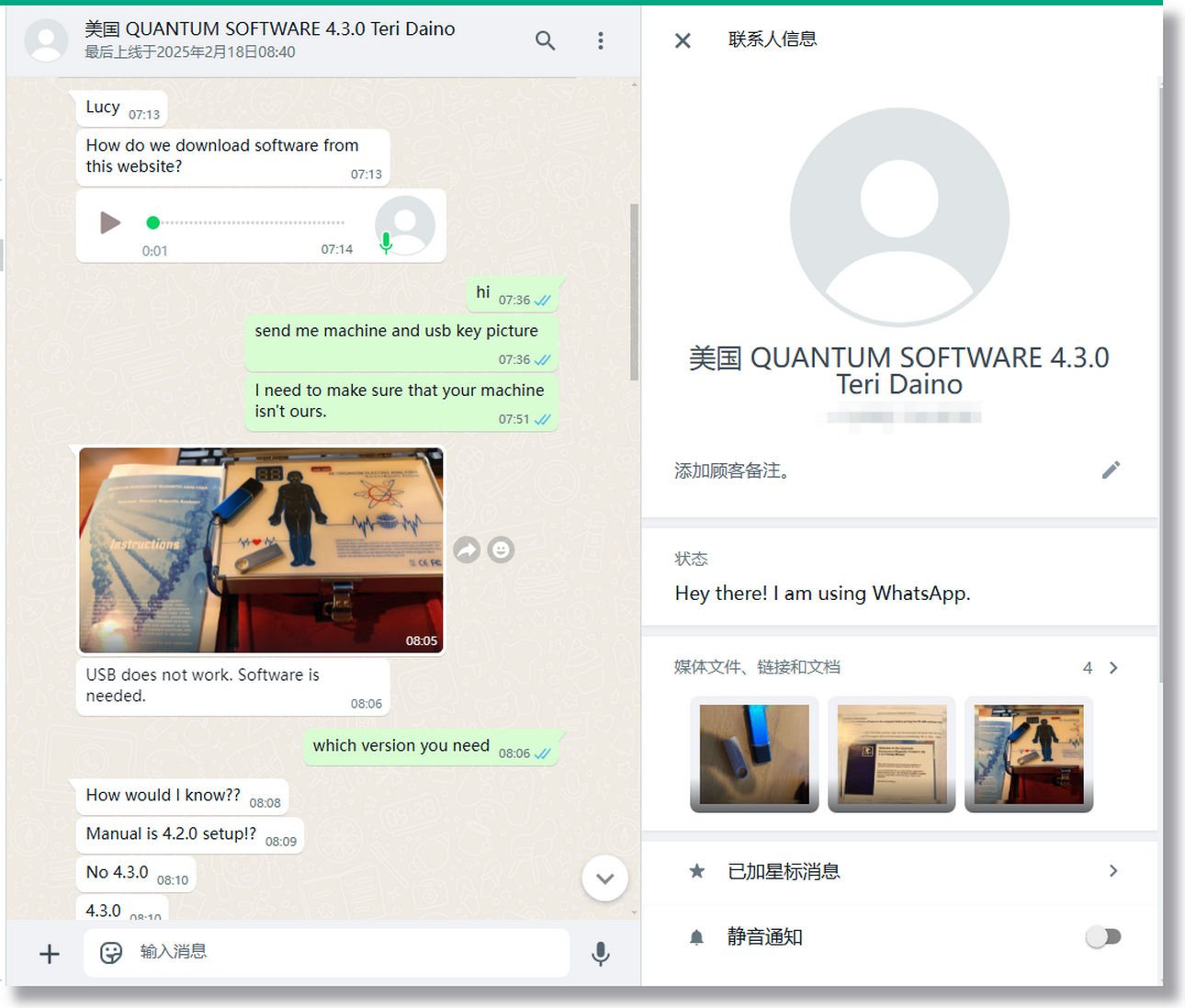Click the chat header profile avatar
This screenshot has height=1008, width=1185.
(x=46, y=40)
